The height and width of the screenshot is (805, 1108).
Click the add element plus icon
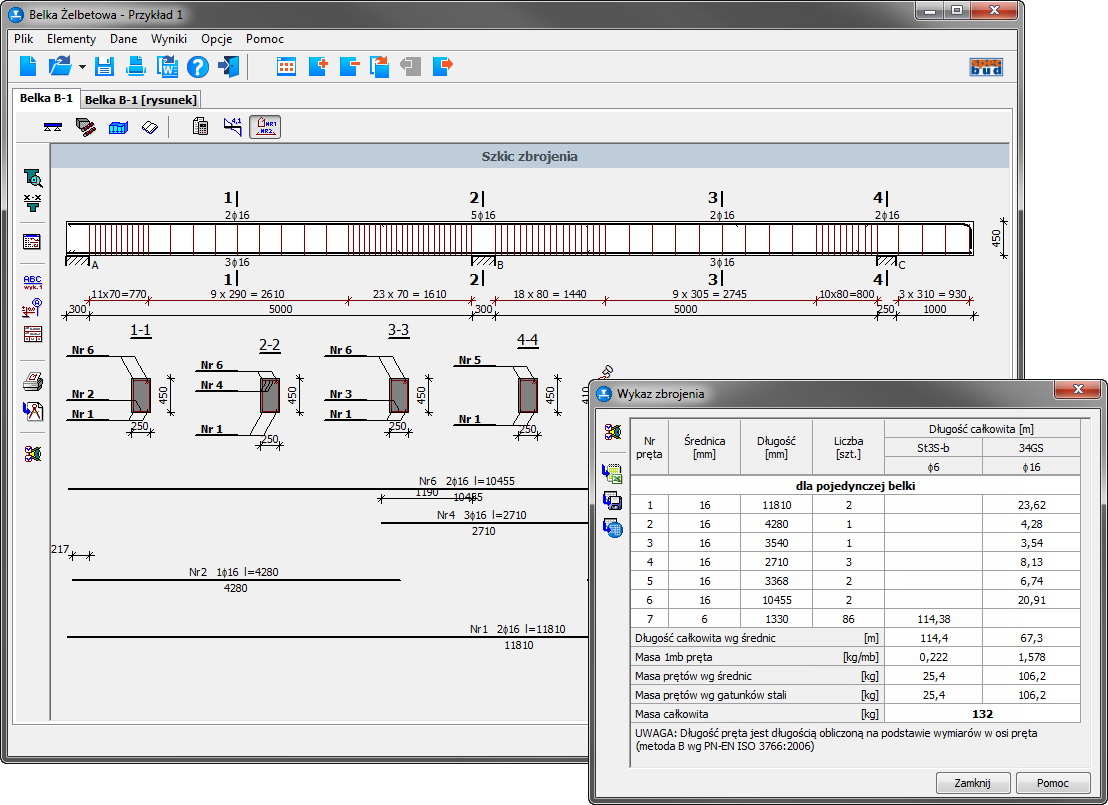coord(318,67)
